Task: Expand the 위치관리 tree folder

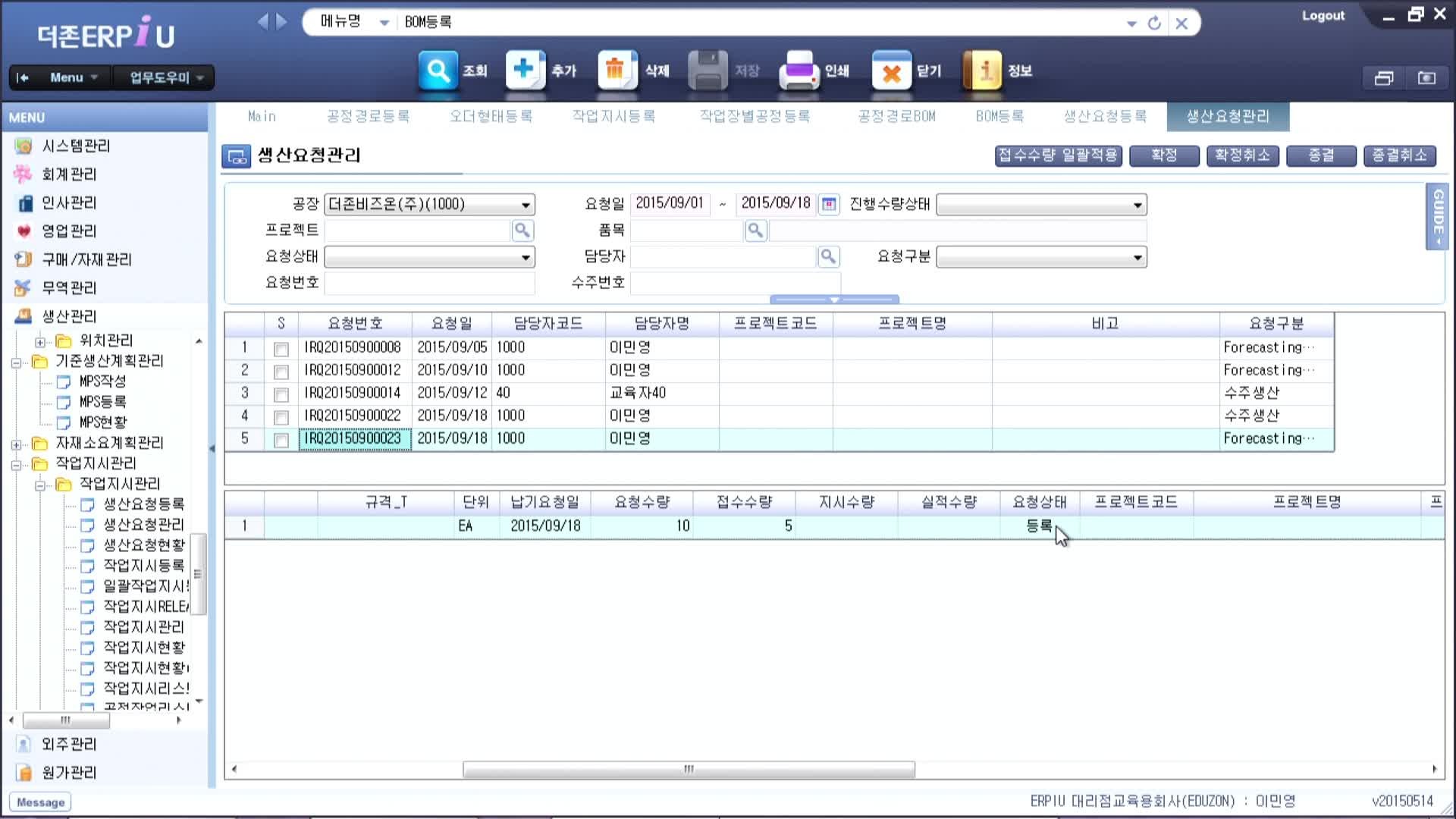Action: (40, 342)
